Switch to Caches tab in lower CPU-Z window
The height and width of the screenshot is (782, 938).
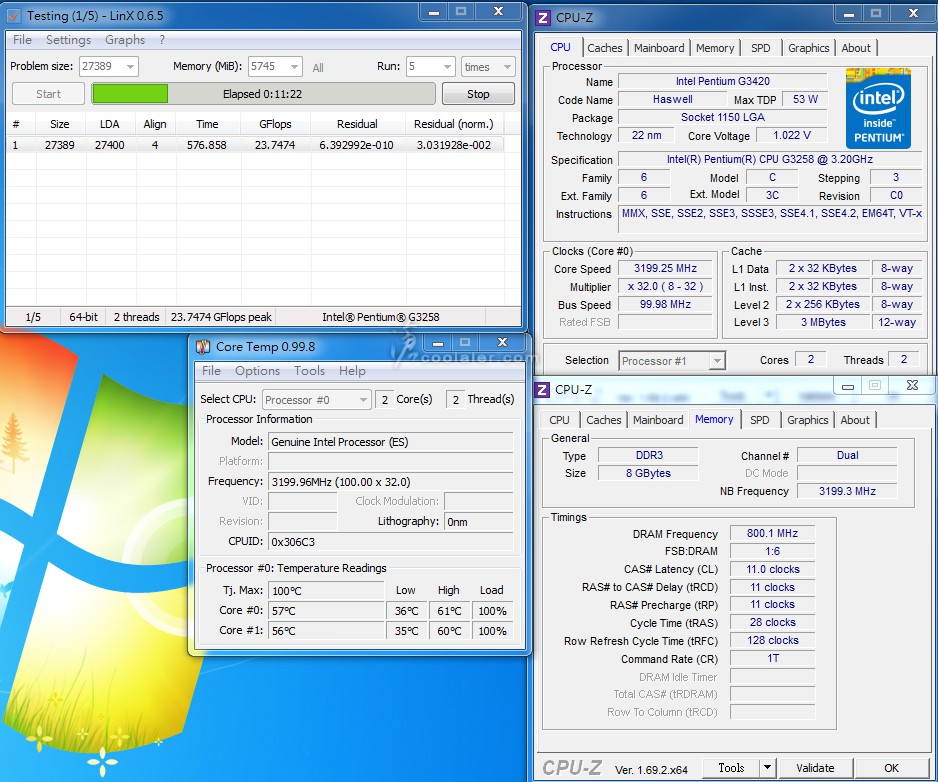(604, 420)
